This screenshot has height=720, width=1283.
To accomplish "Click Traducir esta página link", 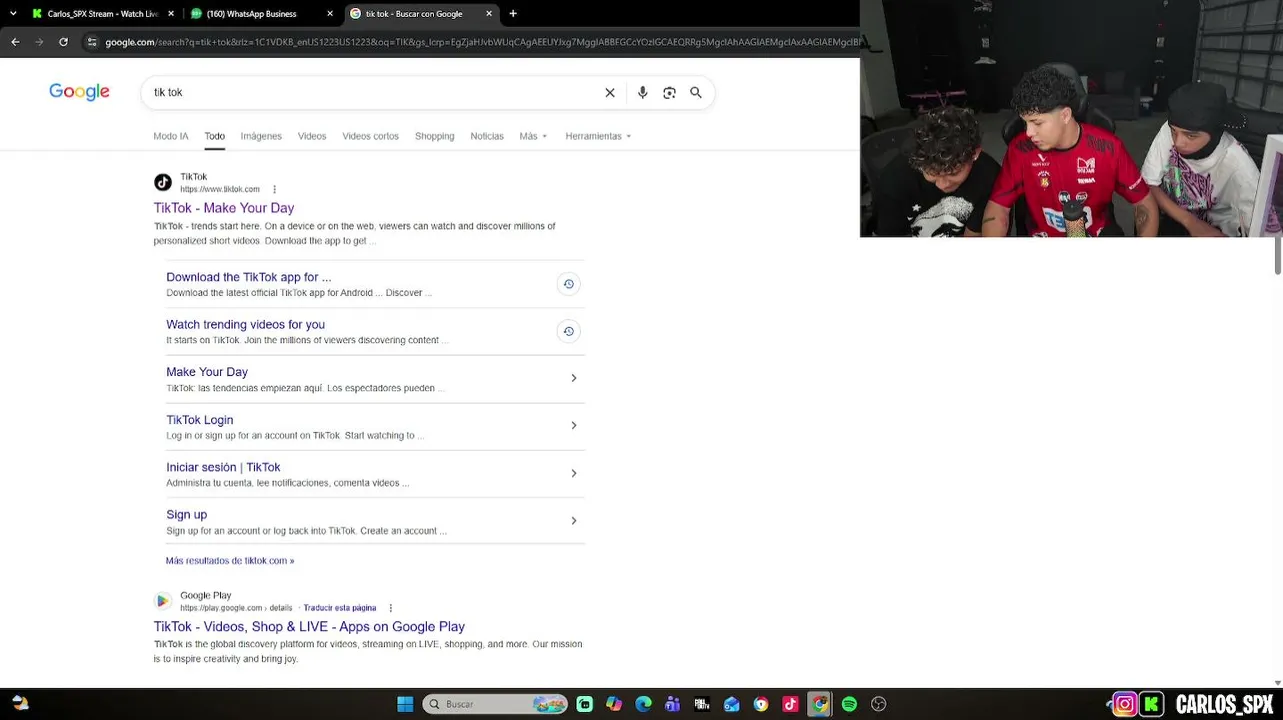I will (340, 608).
